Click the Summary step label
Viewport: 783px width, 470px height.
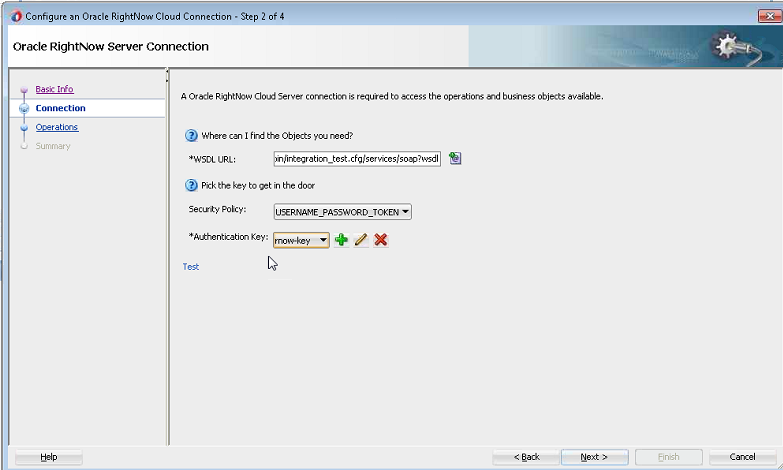(53, 146)
